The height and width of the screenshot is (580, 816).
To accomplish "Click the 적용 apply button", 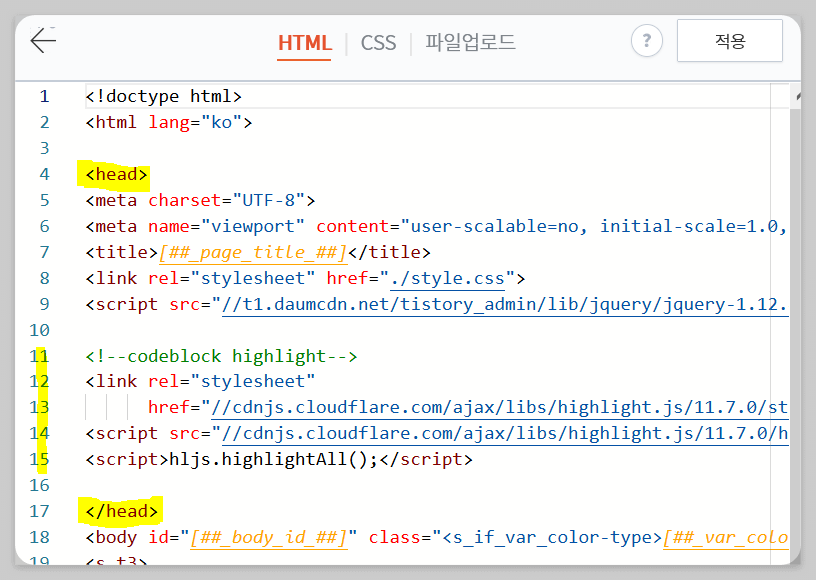I will (730, 41).
